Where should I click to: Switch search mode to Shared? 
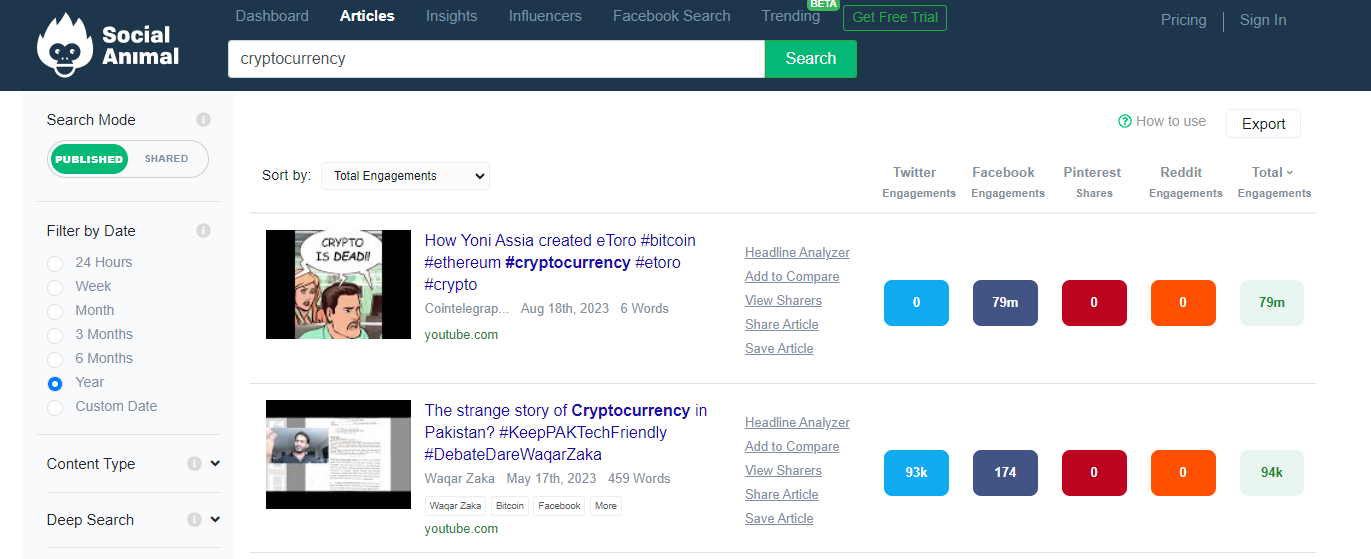click(x=166, y=159)
